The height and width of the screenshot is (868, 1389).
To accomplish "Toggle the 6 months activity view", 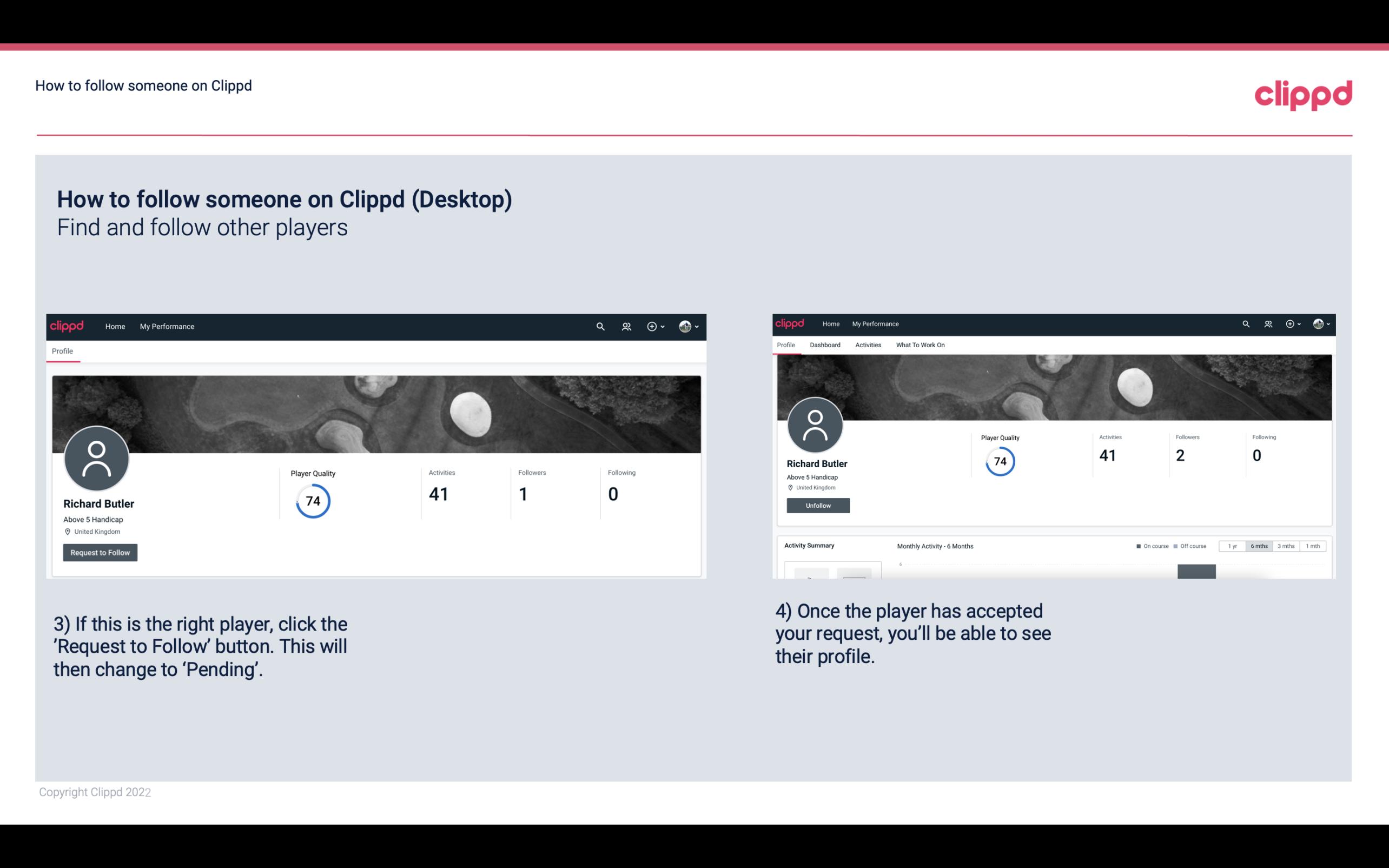I will pos(1258,546).
